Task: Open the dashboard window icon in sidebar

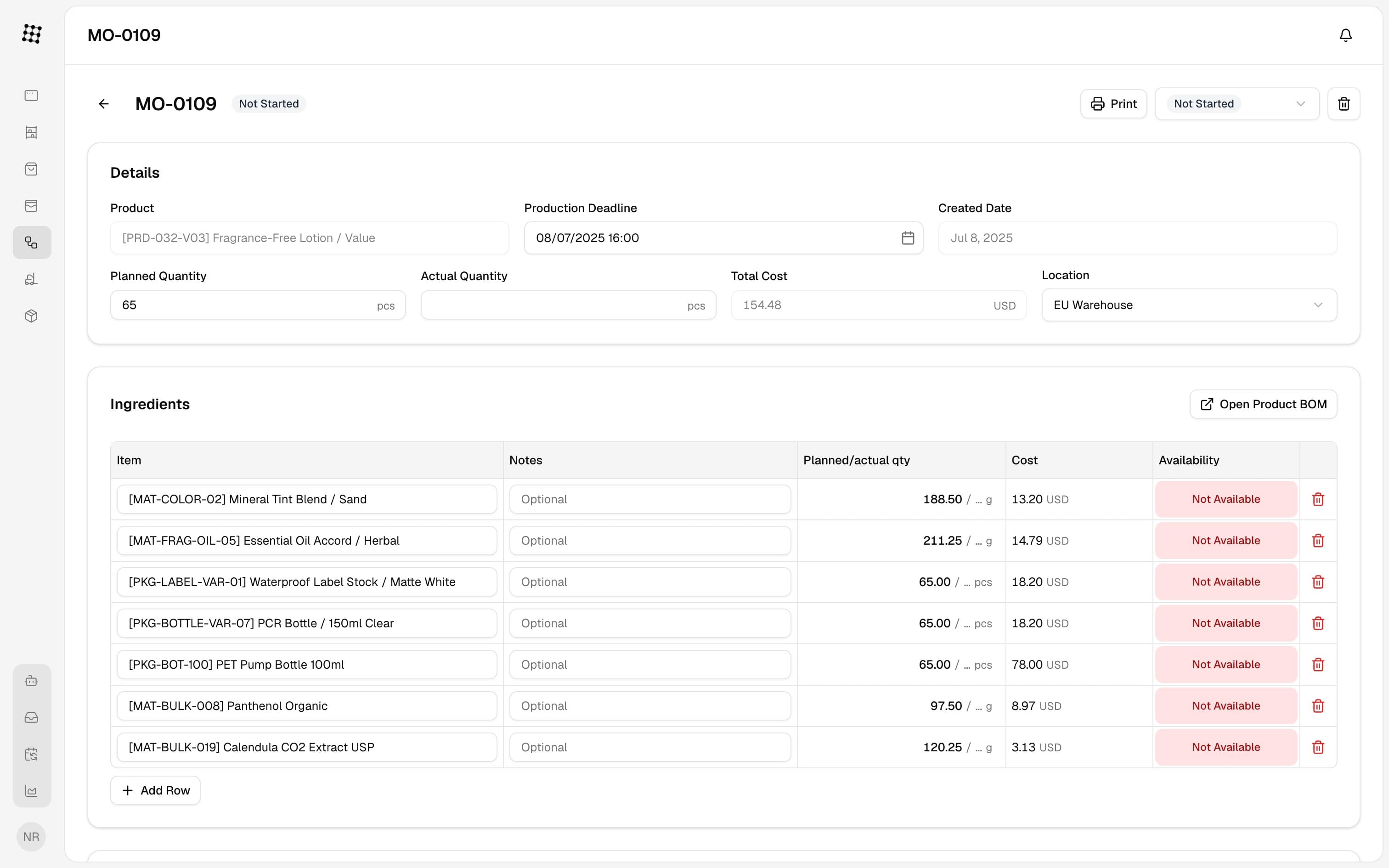Action: pyautogui.click(x=32, y=96)
